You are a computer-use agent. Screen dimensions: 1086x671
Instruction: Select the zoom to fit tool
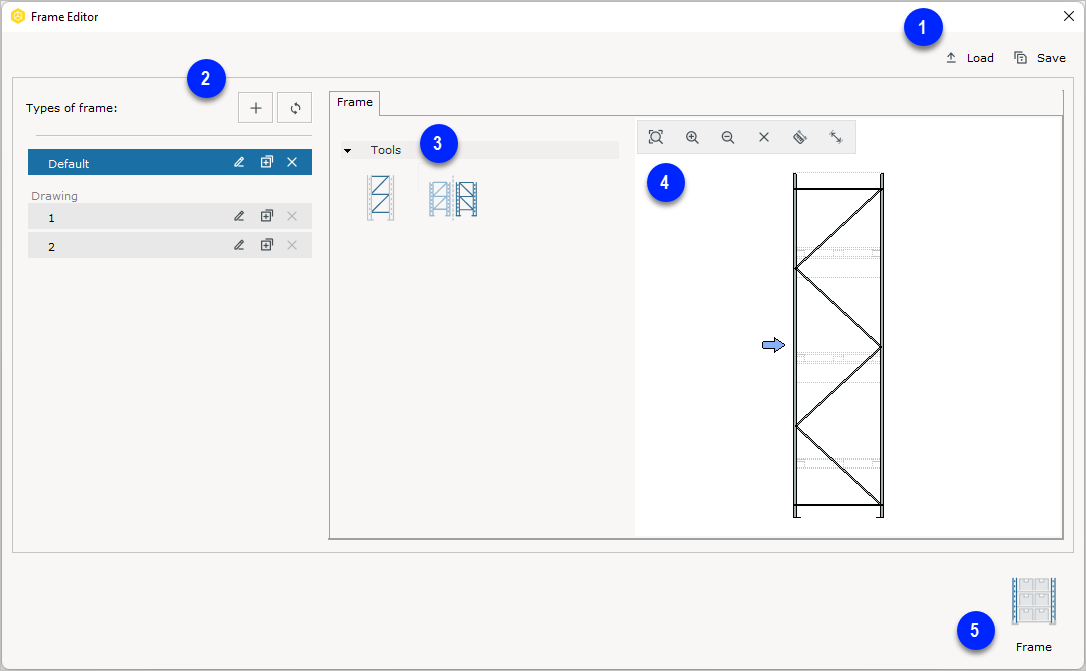click(x=656, y=137)
